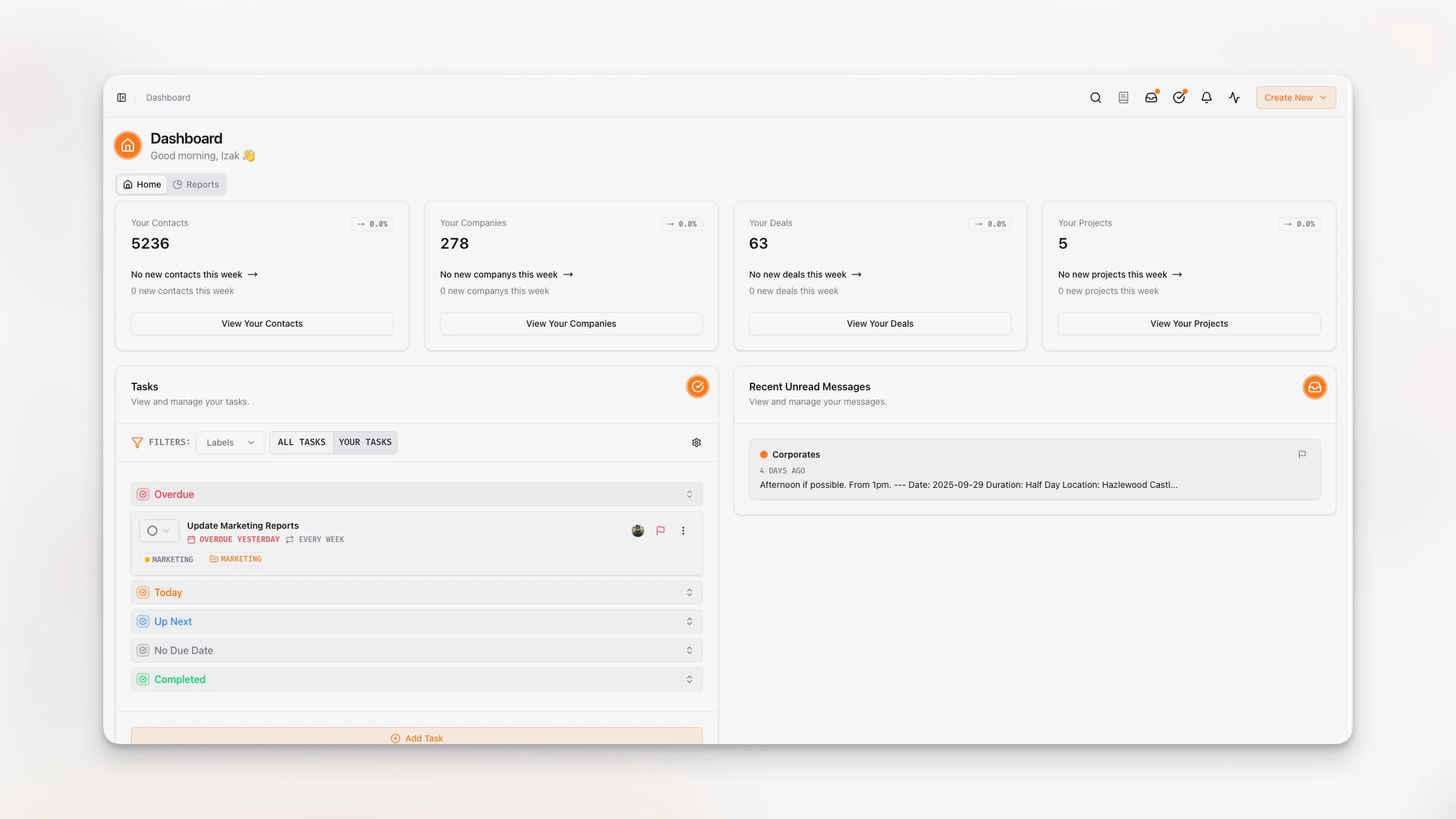
Task: Toggle the sidebar panel icon
Action: pos(121,98)
